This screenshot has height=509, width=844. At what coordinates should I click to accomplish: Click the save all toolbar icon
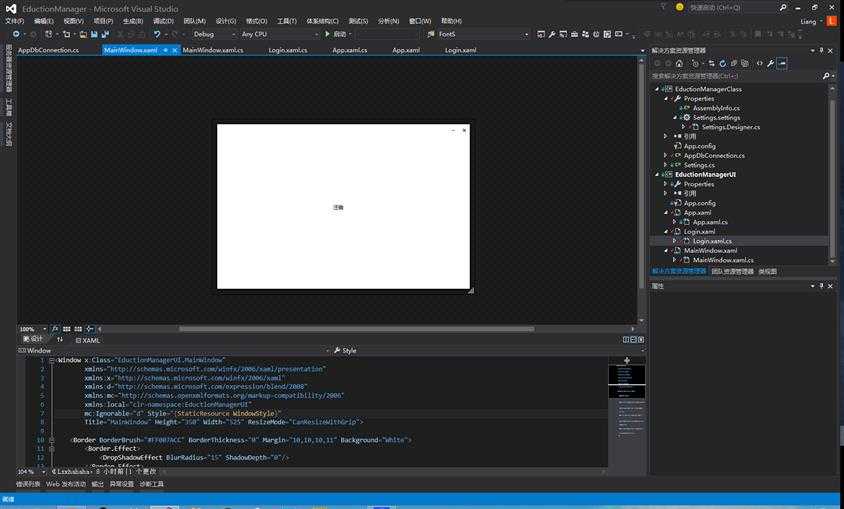pos(105,34)
